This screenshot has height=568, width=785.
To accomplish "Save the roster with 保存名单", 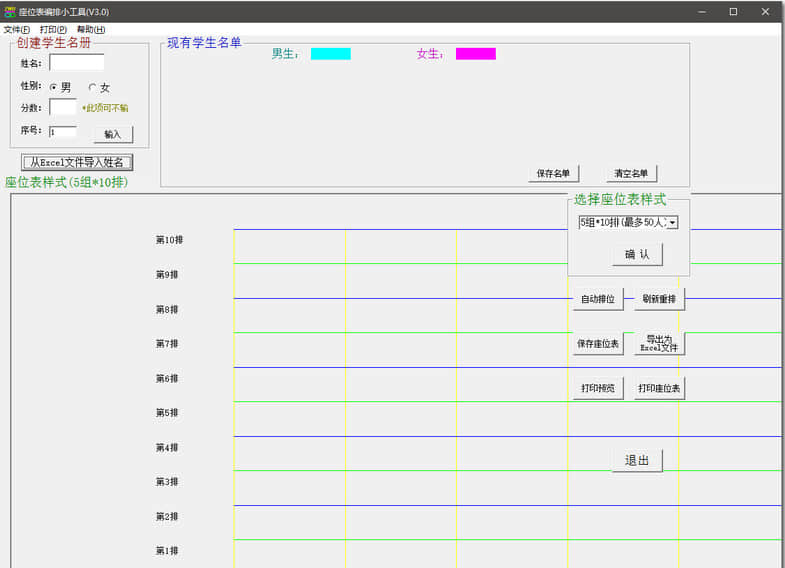I will (553, 173).
